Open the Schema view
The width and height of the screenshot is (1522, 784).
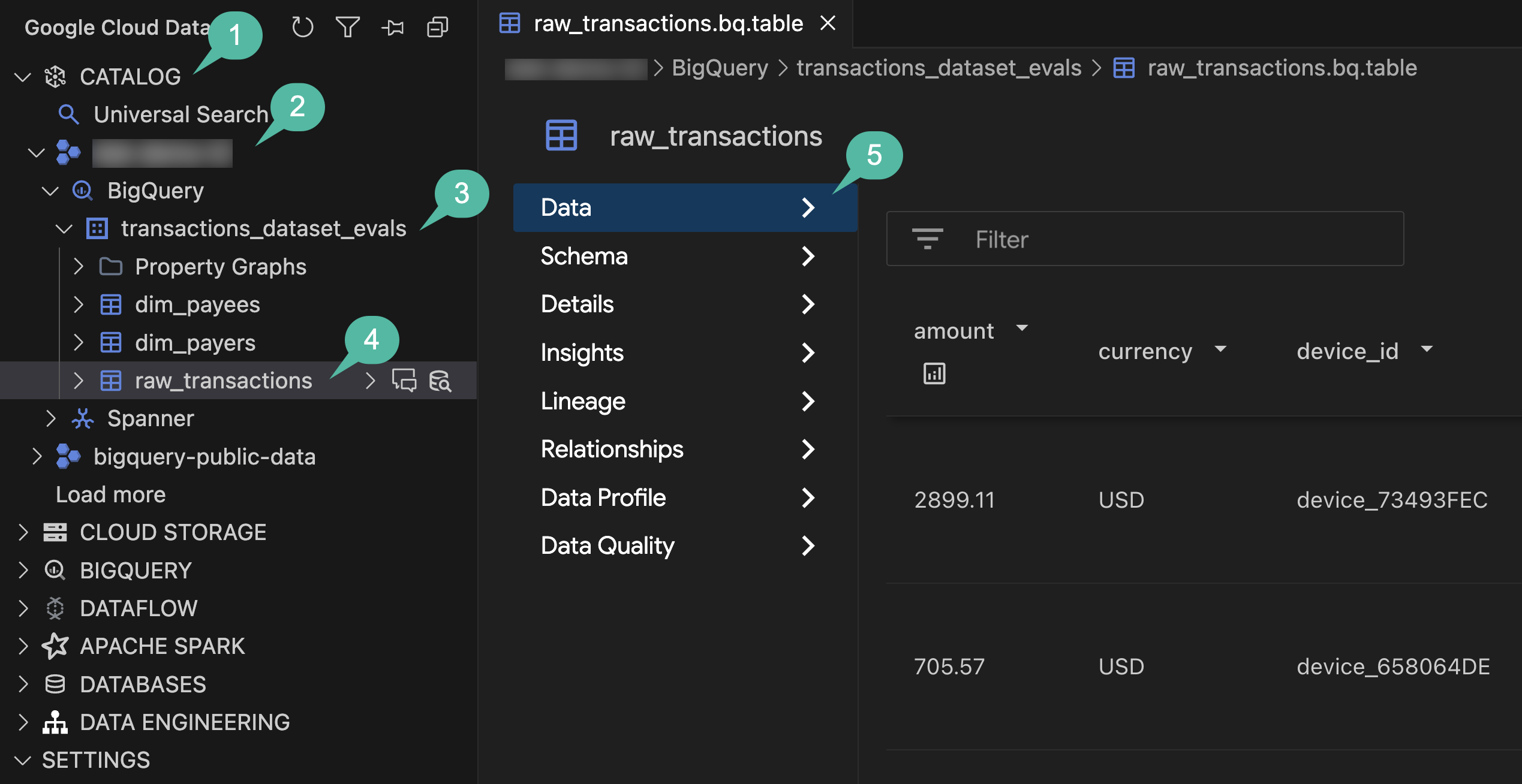pyautogui.click(x=685, y=256)
